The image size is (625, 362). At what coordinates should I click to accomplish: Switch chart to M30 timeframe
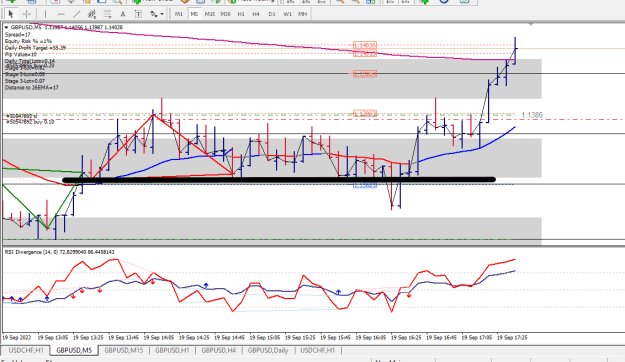[x=226, y=14]
